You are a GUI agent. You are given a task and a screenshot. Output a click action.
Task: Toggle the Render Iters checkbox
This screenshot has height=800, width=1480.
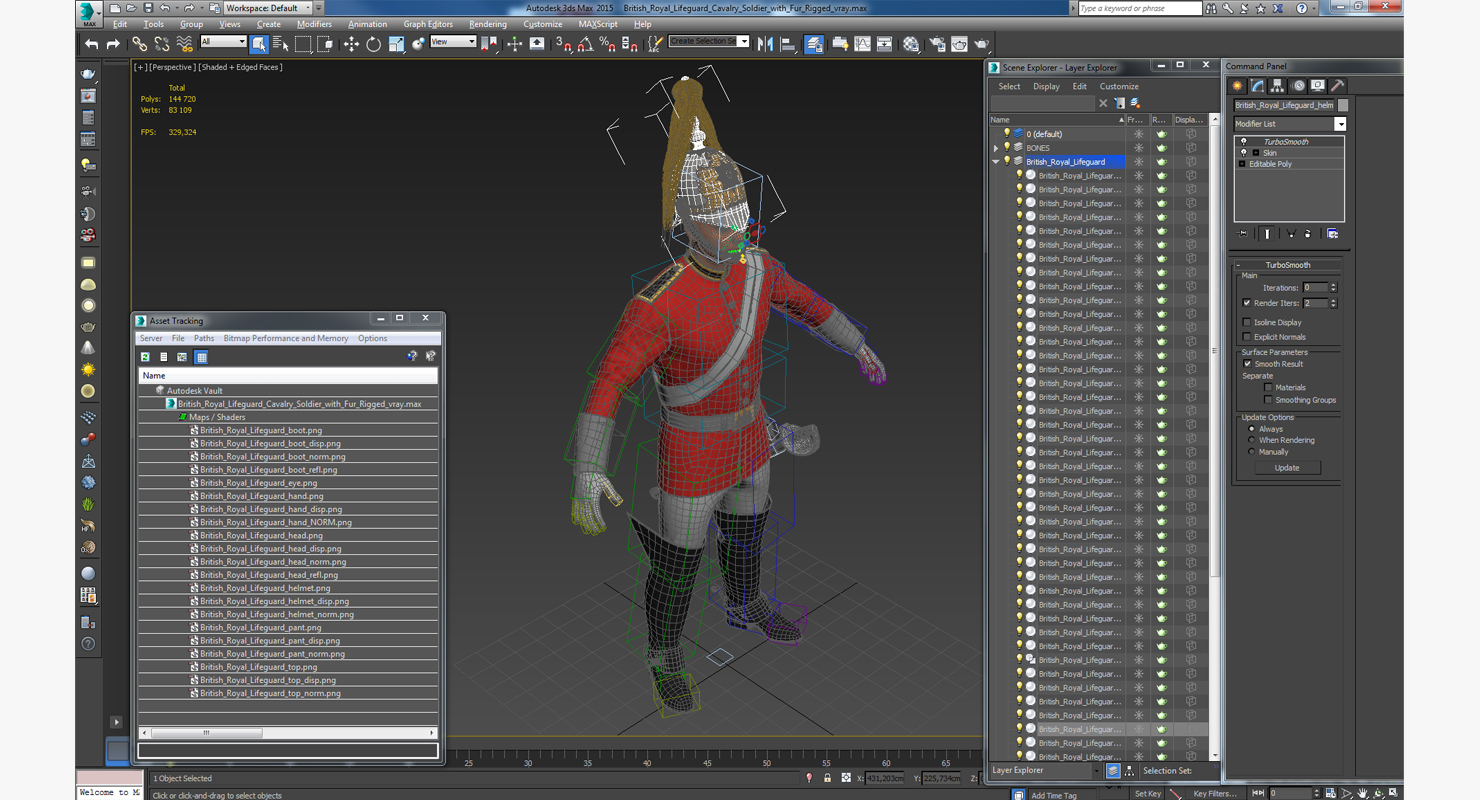point(1247,303)
